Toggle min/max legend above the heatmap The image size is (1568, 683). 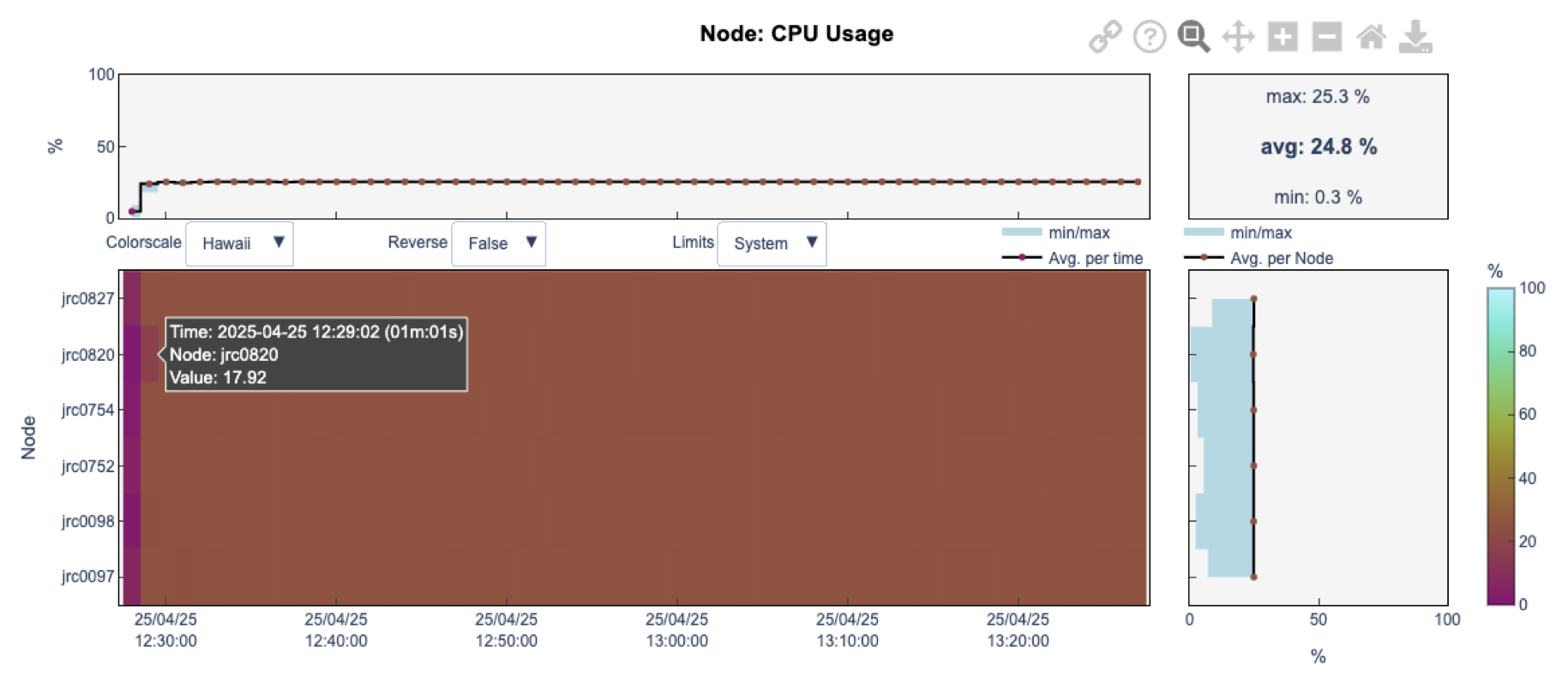1078,232
